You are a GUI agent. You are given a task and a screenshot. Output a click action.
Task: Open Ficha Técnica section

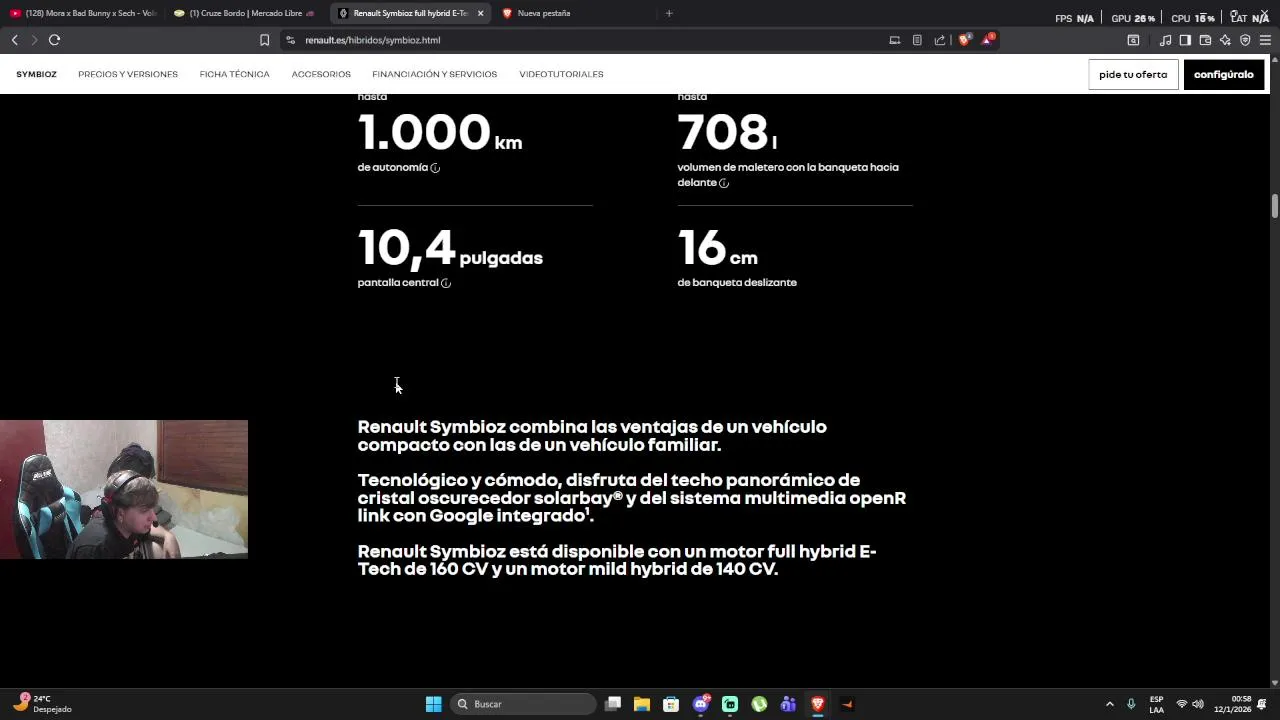[234, 74]
